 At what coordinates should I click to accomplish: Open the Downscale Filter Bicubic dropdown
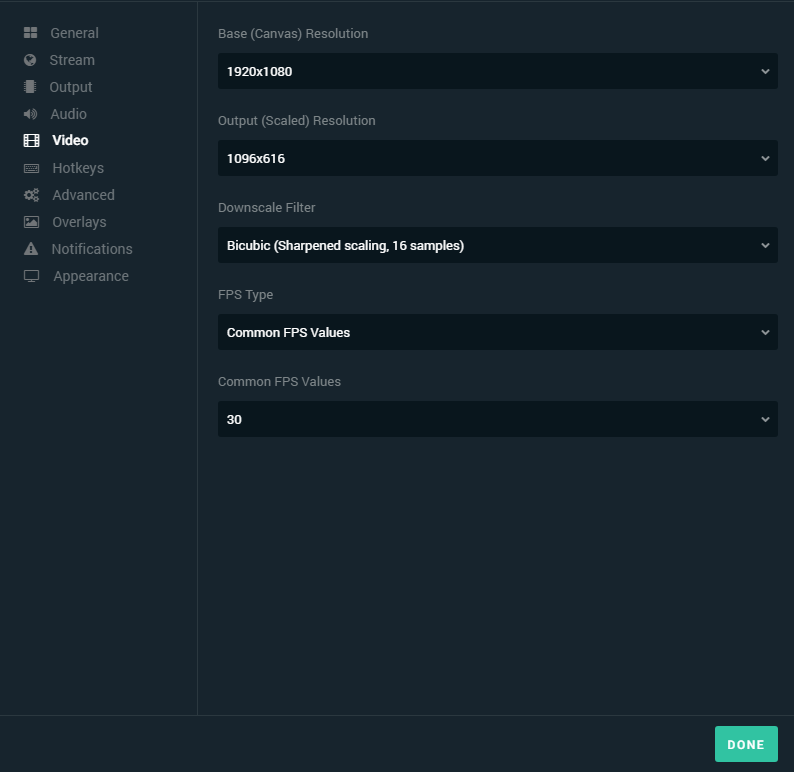click(x=498, y=246)
